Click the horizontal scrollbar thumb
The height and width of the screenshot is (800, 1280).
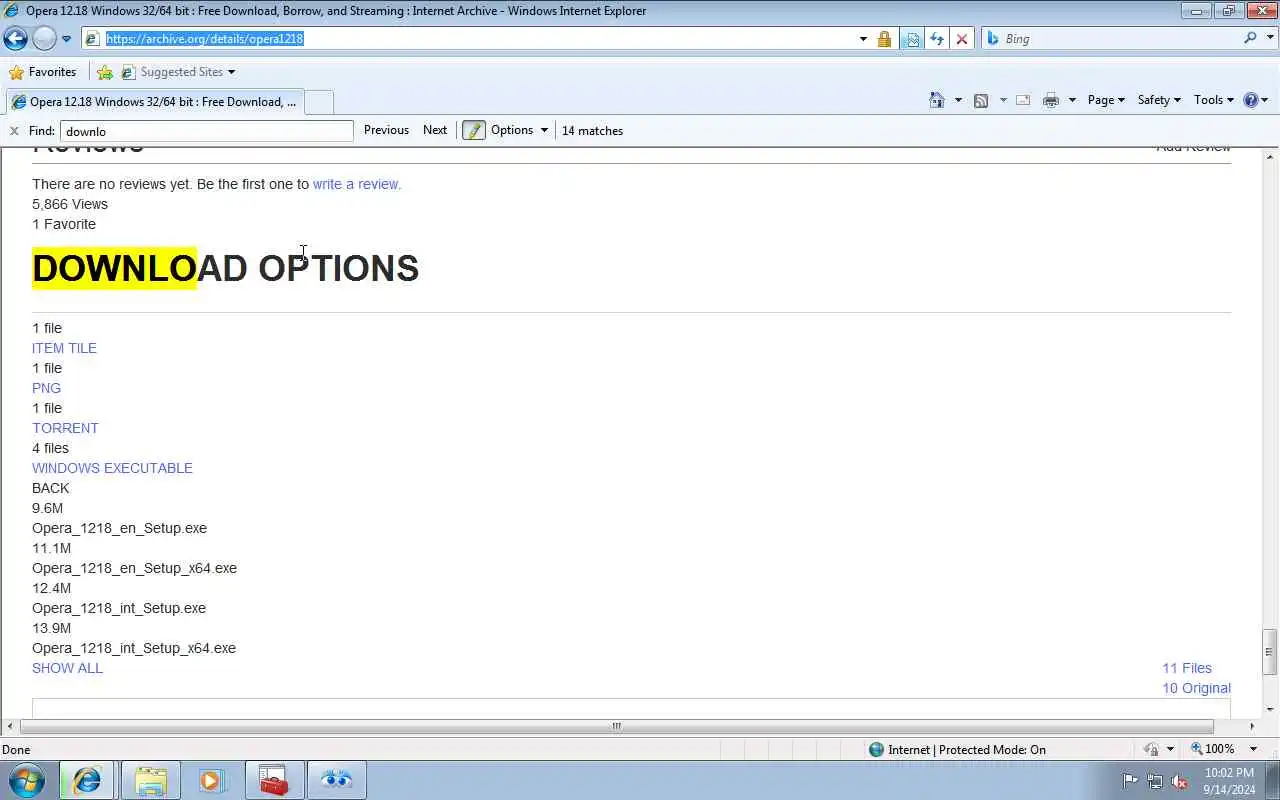click(x=616, y=727)
